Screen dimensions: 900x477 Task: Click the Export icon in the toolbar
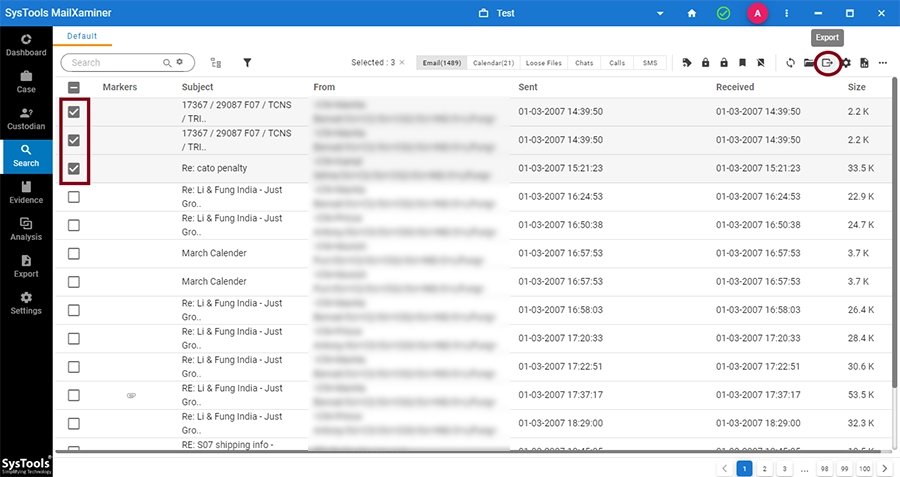click(827, 63)
